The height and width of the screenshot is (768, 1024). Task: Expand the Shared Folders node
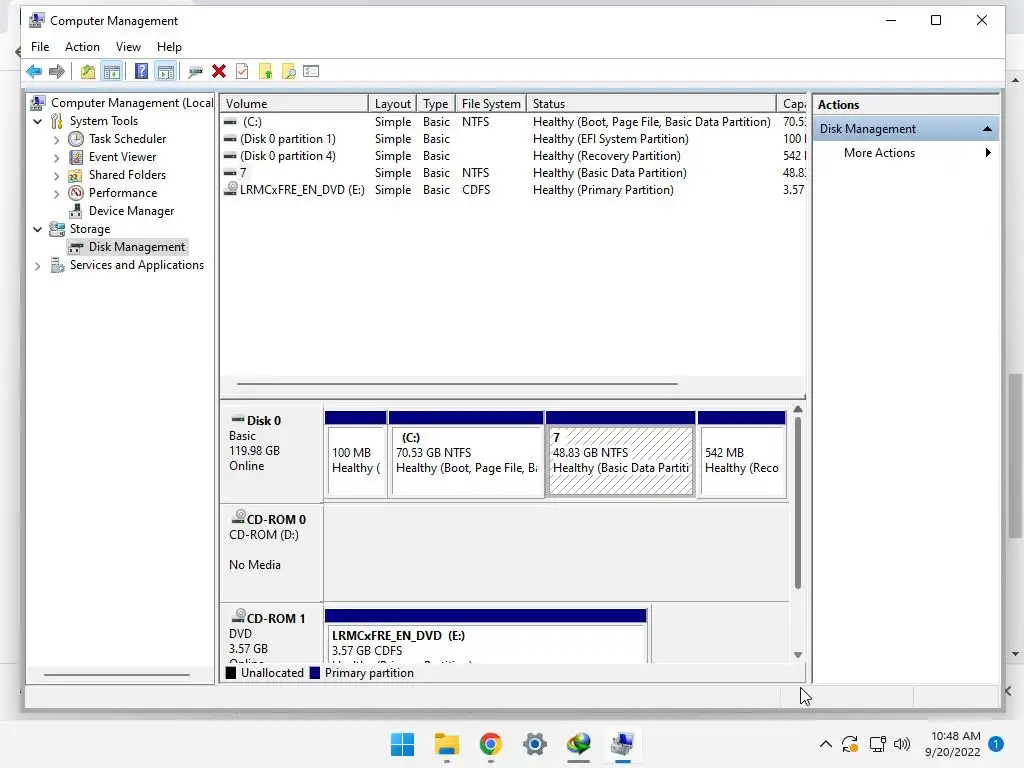pos(56,176)
